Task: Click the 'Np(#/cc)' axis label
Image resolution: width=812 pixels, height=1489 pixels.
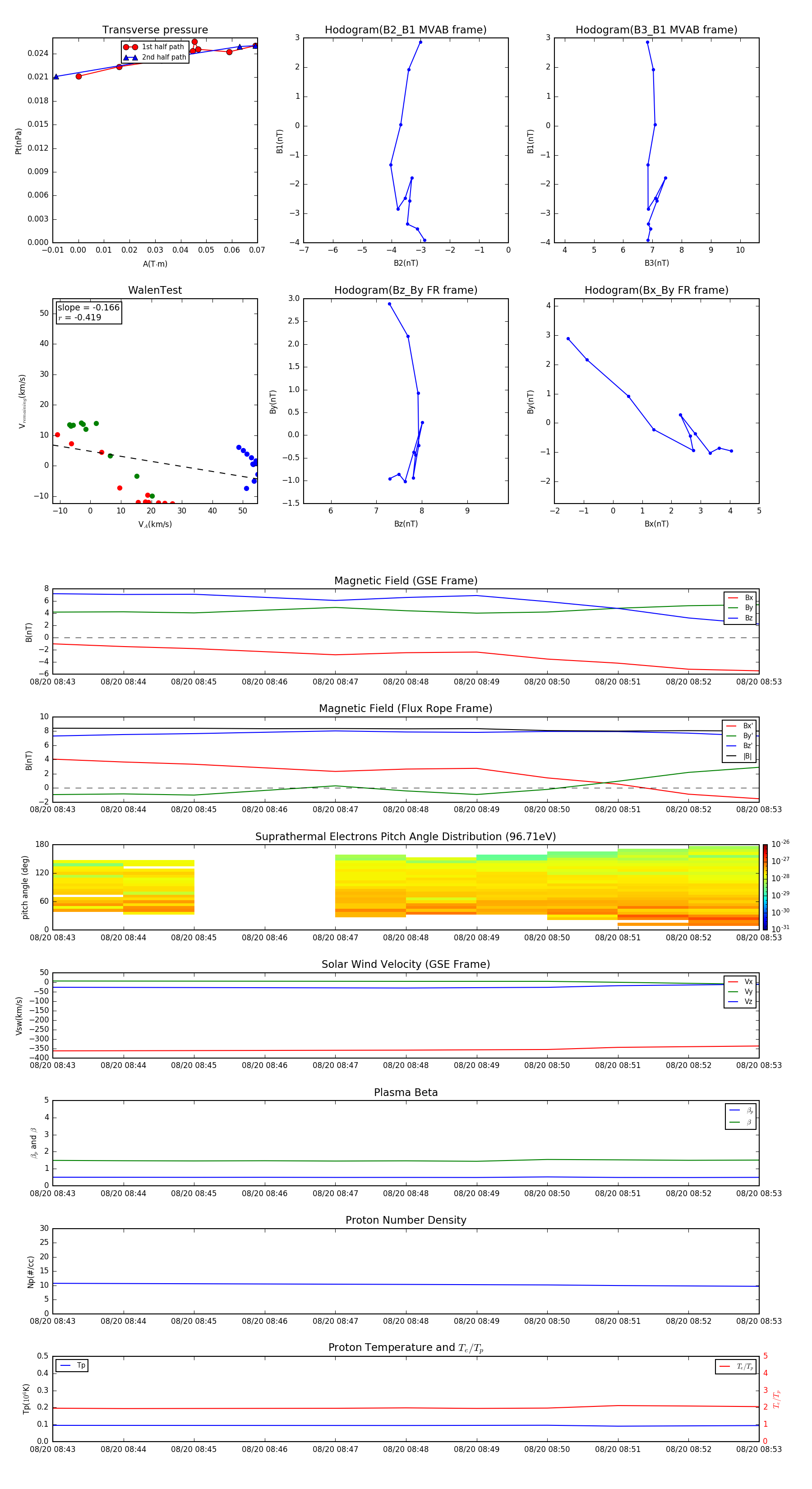Action: pos(31,1272)
